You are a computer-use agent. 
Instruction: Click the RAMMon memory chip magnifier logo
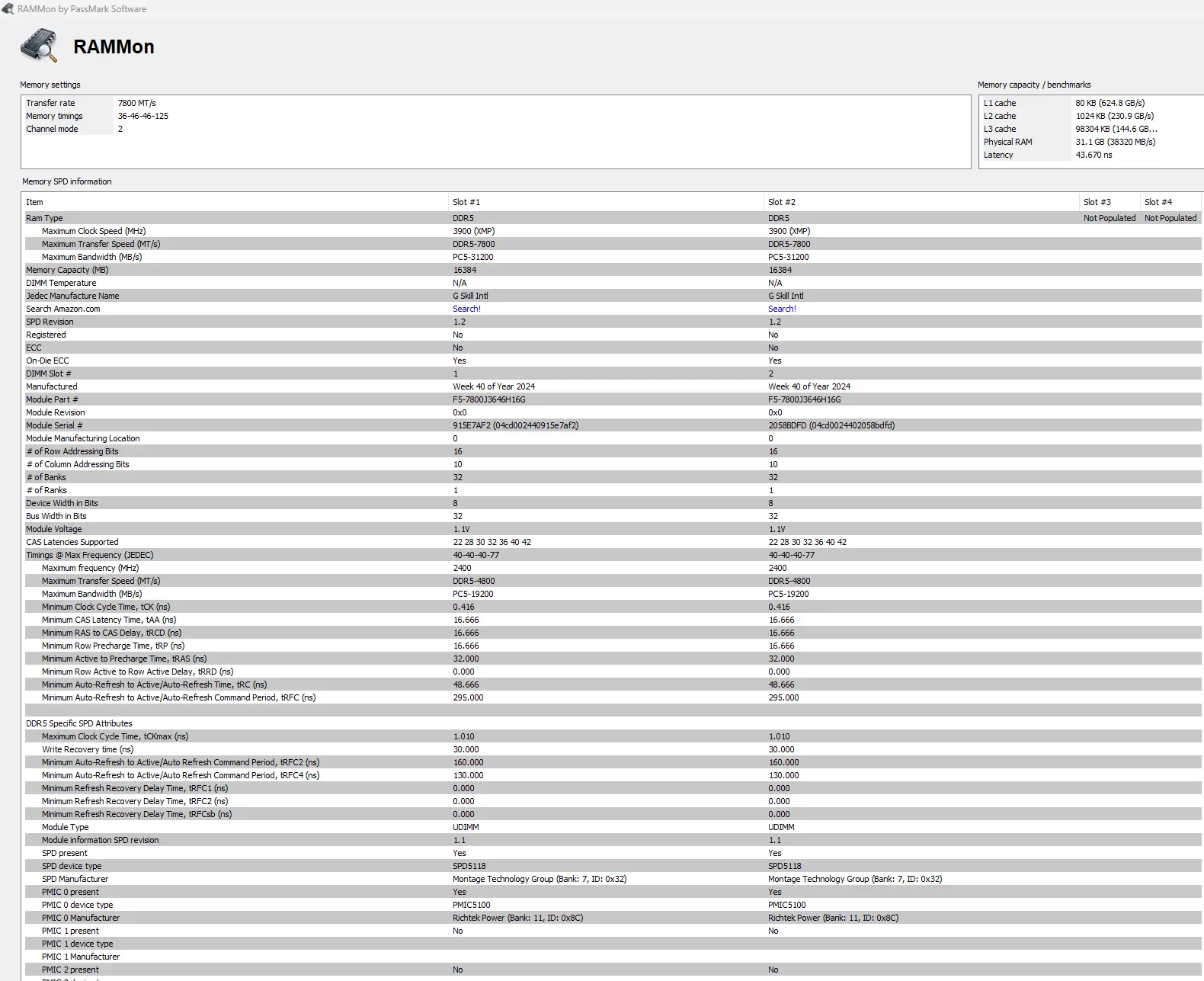pyautogui.click(x=40, y=46)
